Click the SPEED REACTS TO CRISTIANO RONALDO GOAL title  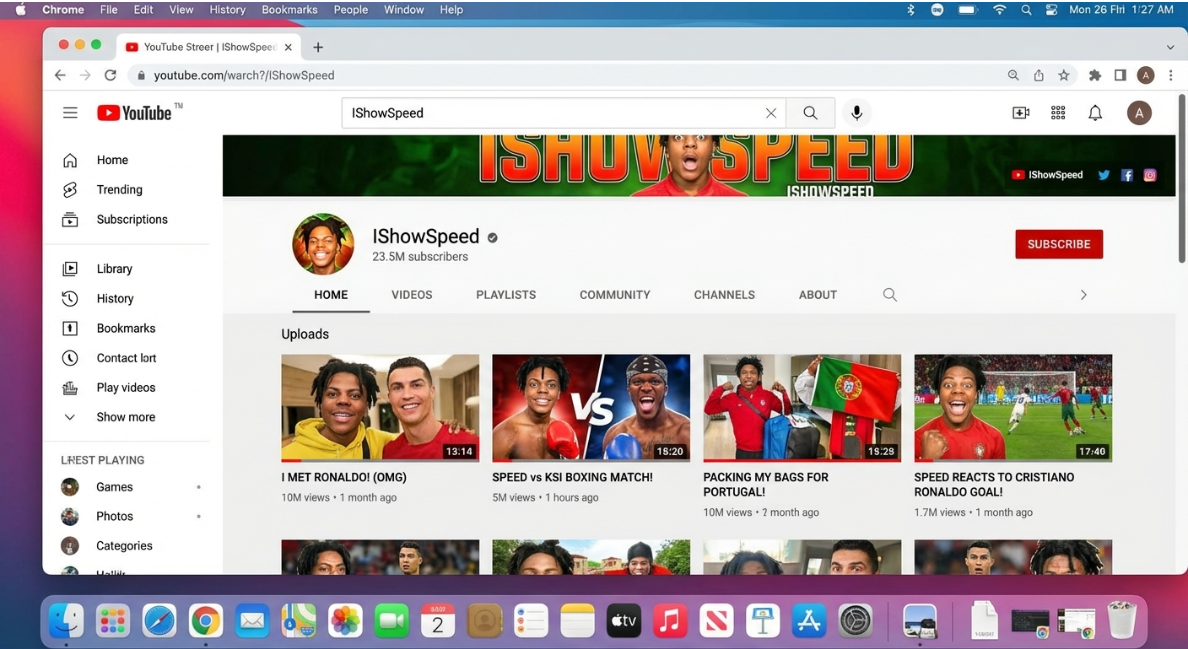click(x=993, y=484)
